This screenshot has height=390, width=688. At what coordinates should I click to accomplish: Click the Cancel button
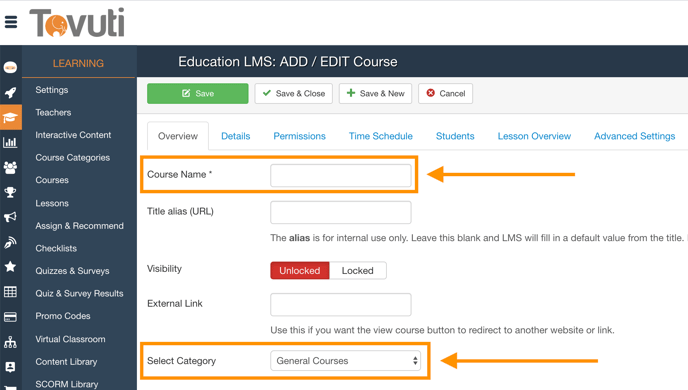445,93
